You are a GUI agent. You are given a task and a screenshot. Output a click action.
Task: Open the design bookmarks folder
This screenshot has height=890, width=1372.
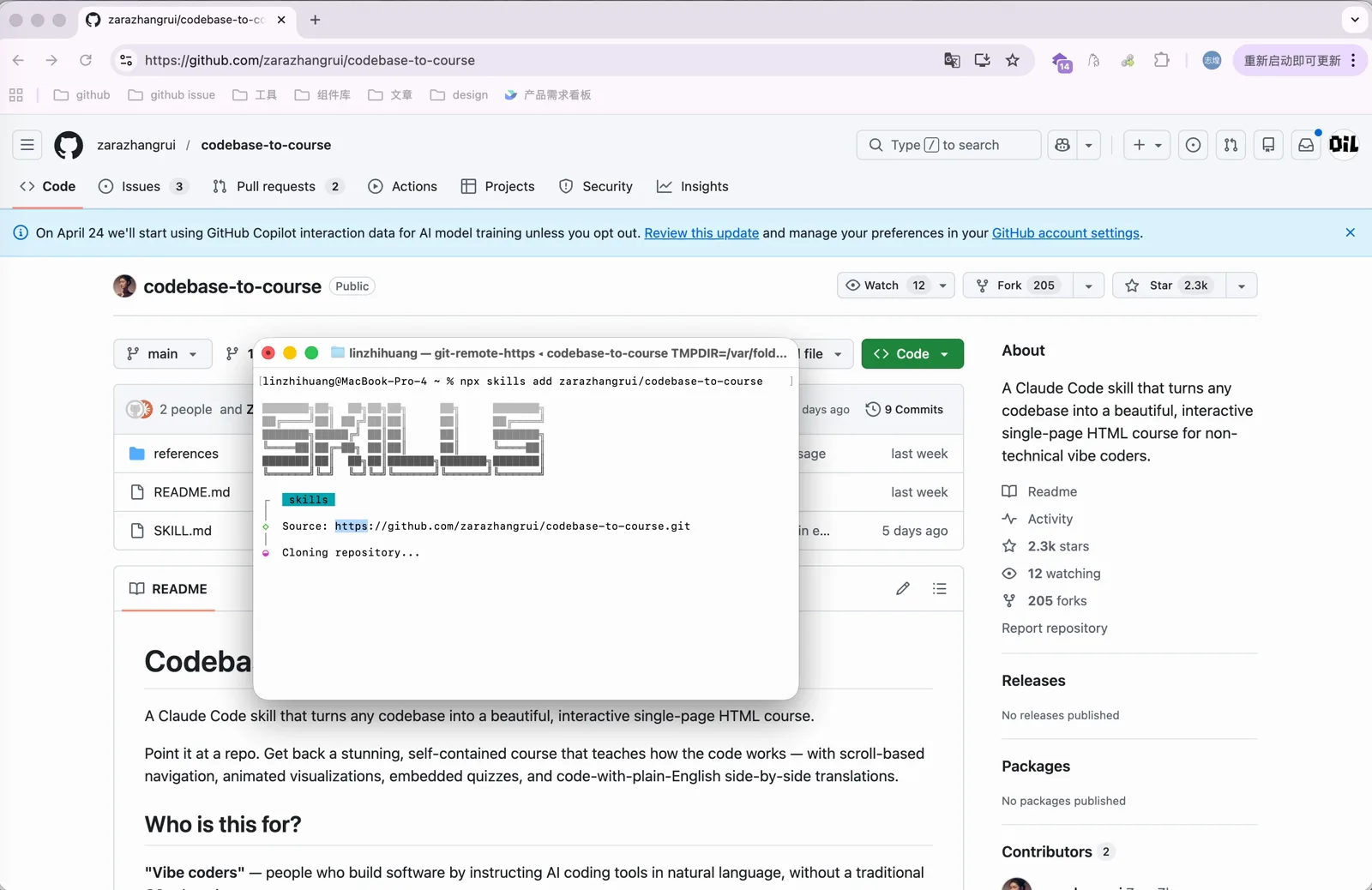pos(459,95)
